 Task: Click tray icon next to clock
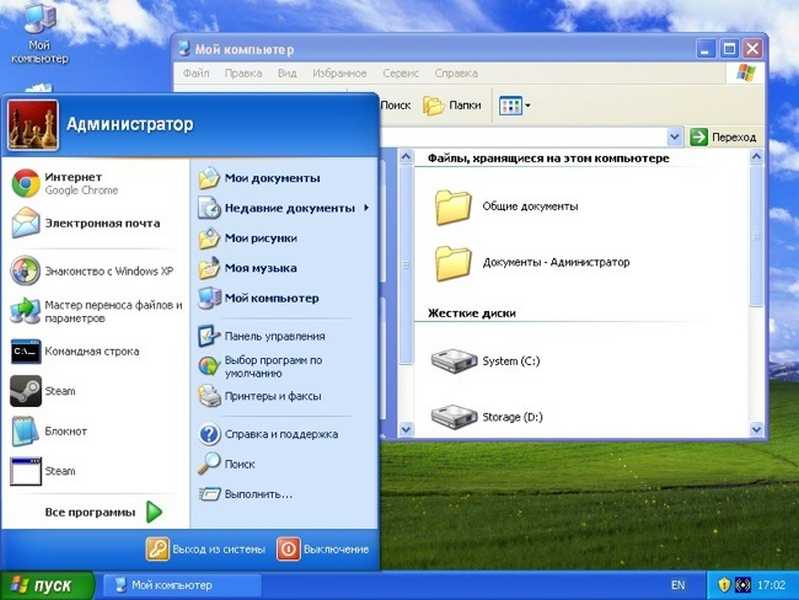point(743,585)
